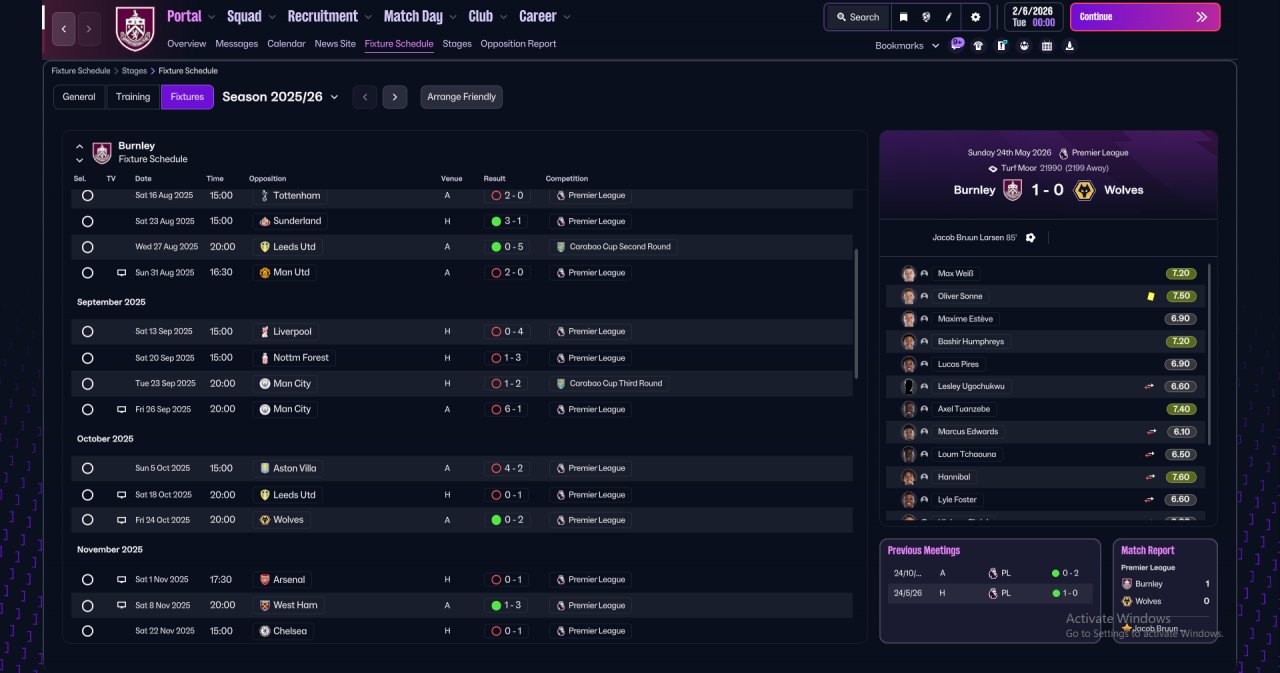Click the fixtures list vertical scrollbar
This screenshot has width=1280, height=673.
pos(856,313)
